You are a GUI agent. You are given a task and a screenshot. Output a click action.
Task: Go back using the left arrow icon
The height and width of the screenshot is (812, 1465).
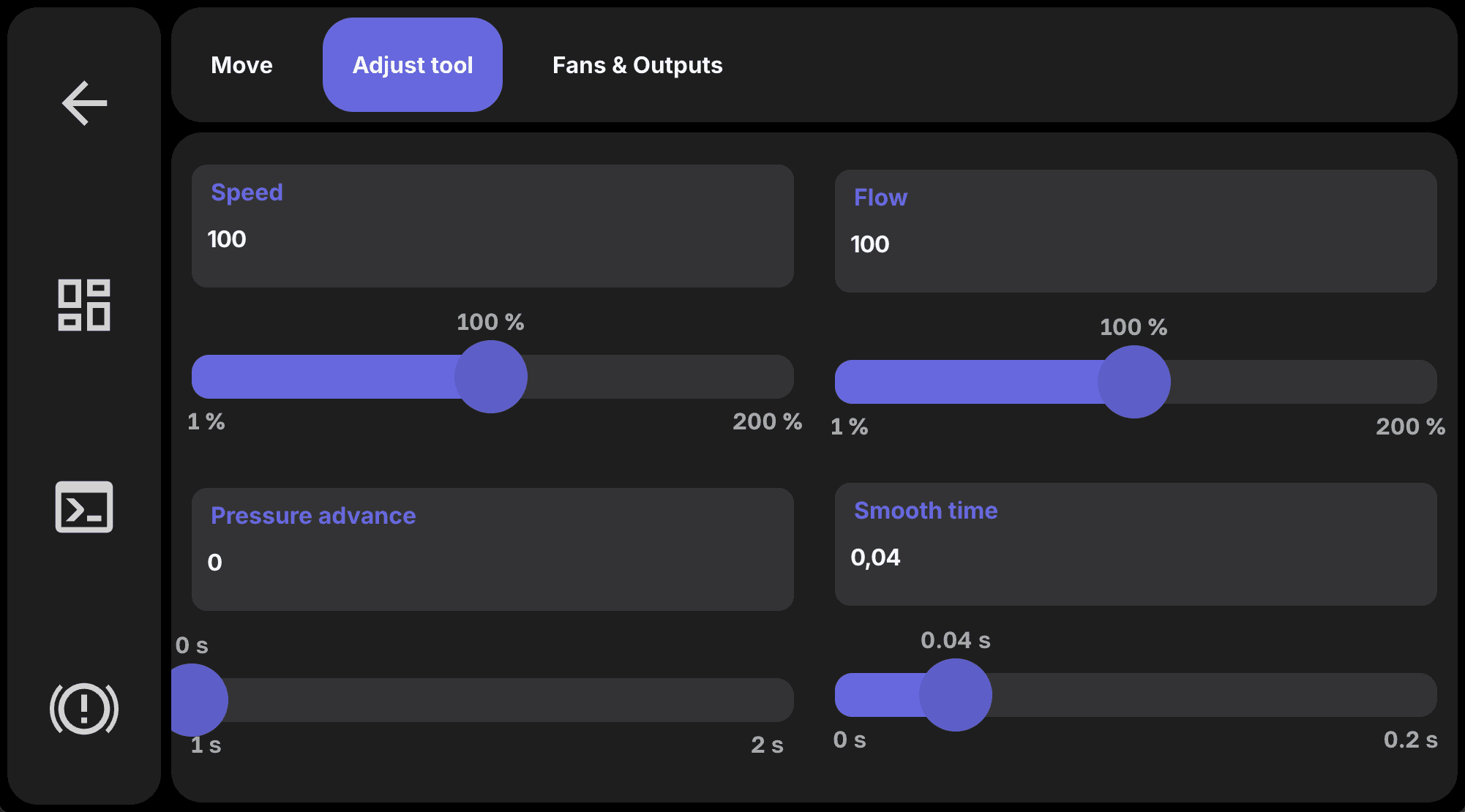(x=84, y=103)
